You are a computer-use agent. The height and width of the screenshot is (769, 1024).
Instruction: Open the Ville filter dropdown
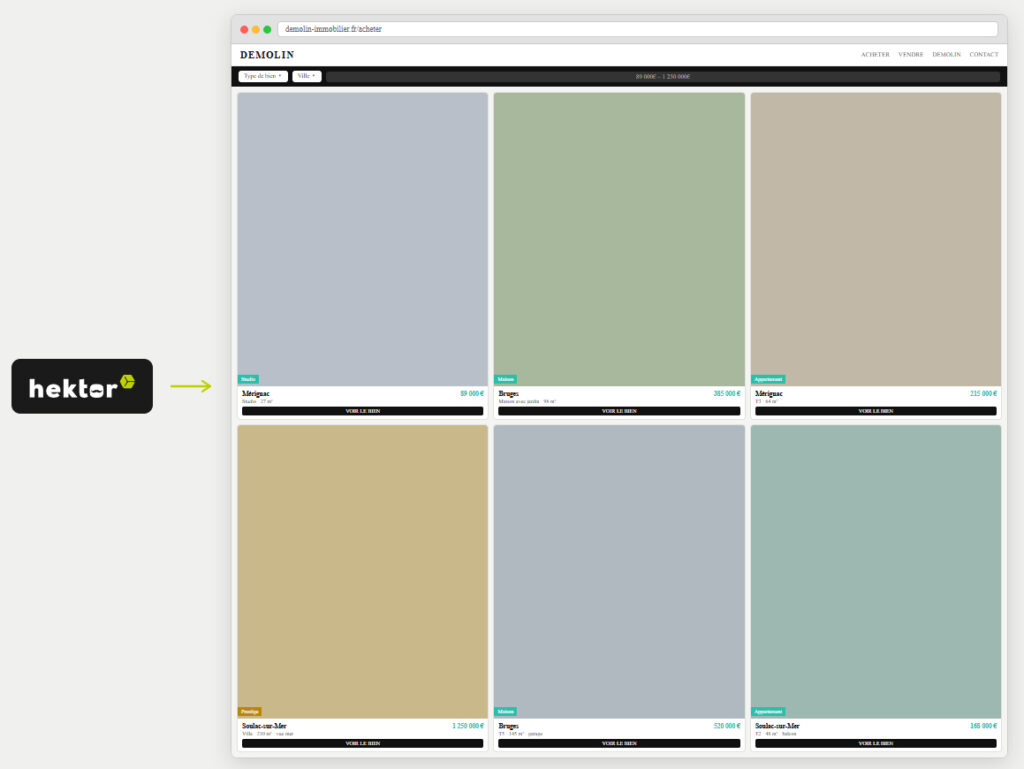tap(307, 76)
